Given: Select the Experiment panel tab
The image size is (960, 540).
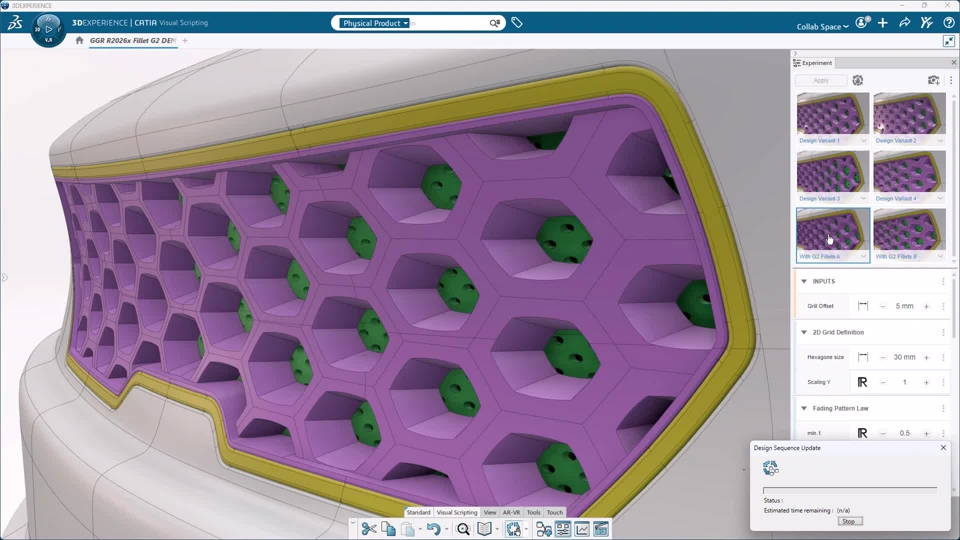Looking at the screenshot, I should pos(812,63).
